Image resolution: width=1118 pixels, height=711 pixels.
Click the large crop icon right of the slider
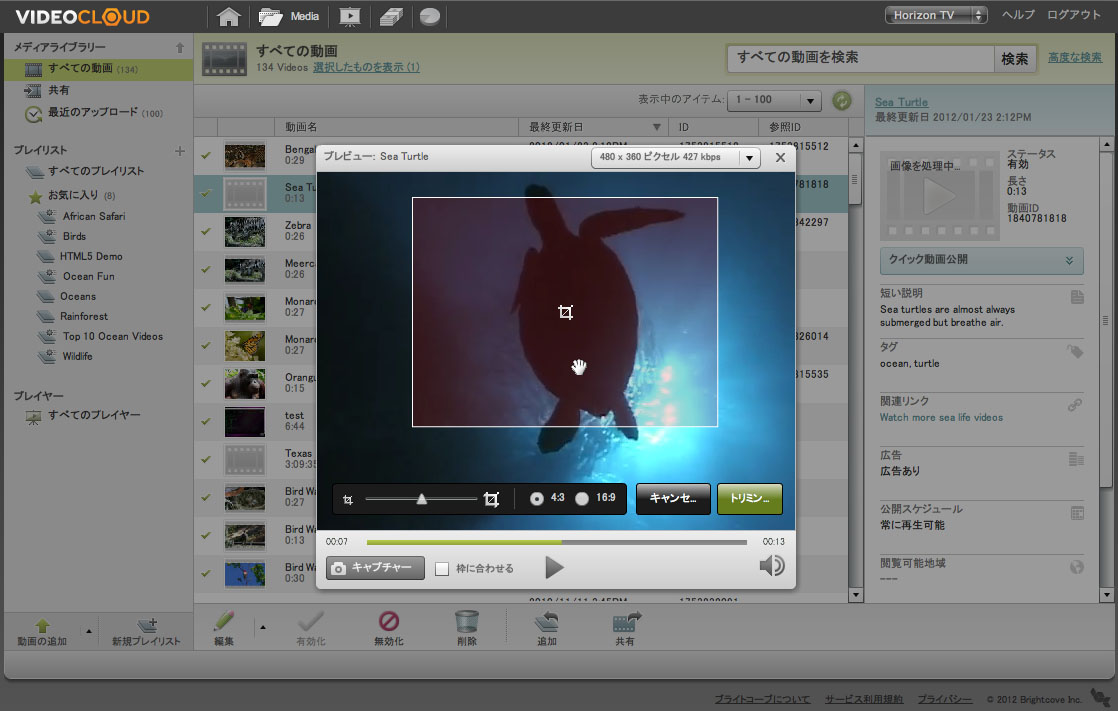[x=491, y=499]
